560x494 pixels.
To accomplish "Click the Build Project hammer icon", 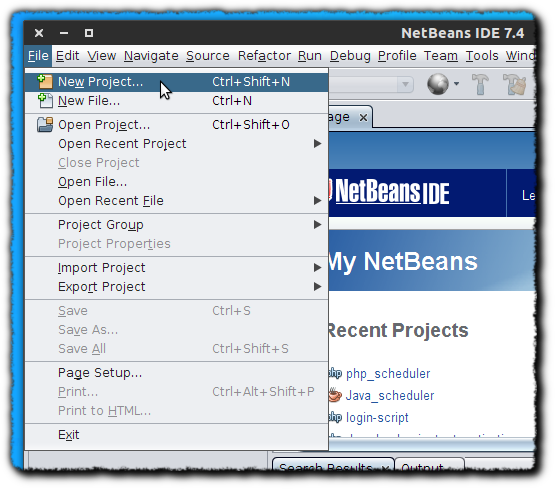I will tap(480, 84).
